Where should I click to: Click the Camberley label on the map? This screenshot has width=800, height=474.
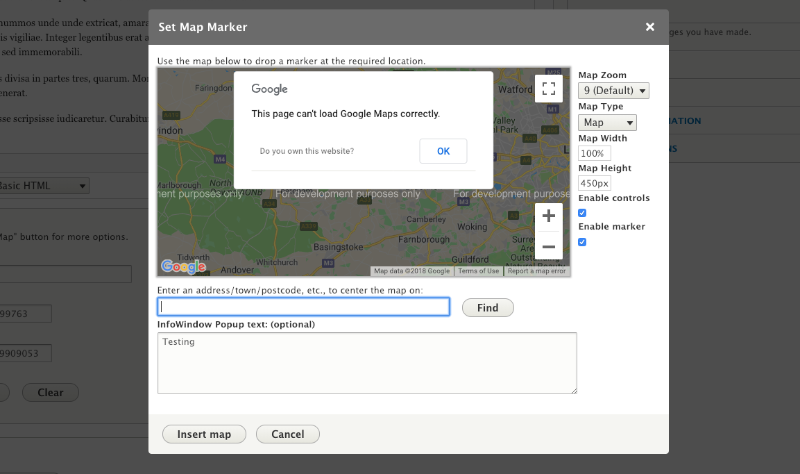426,219
